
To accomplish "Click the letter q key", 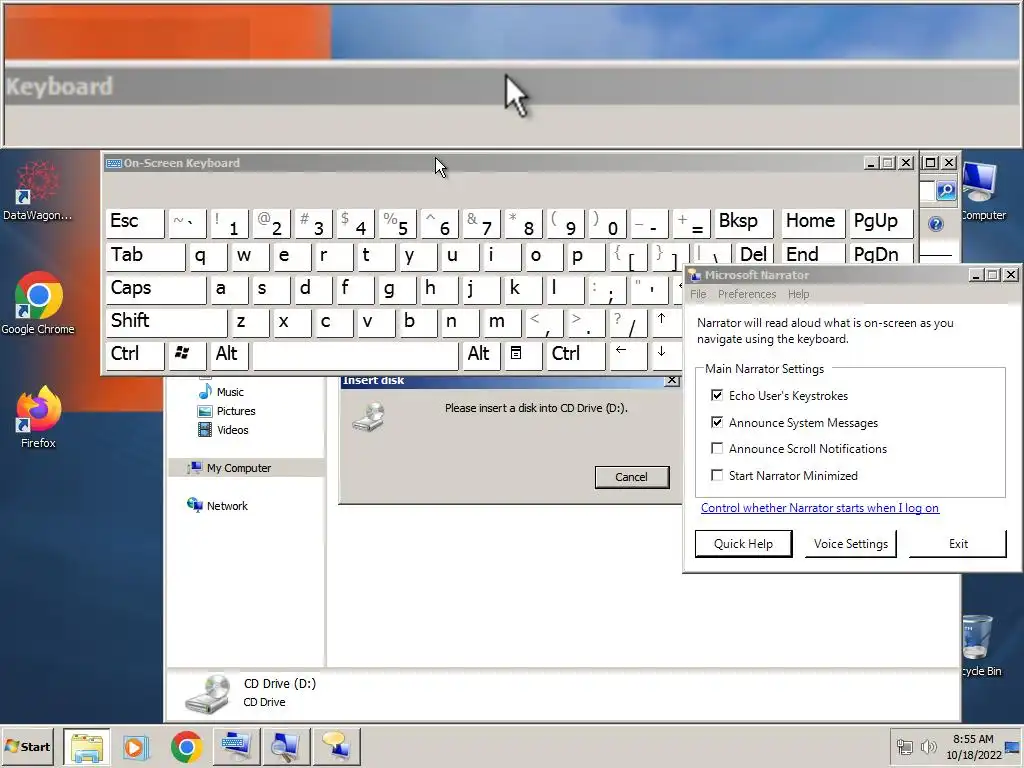I will 208,256.
